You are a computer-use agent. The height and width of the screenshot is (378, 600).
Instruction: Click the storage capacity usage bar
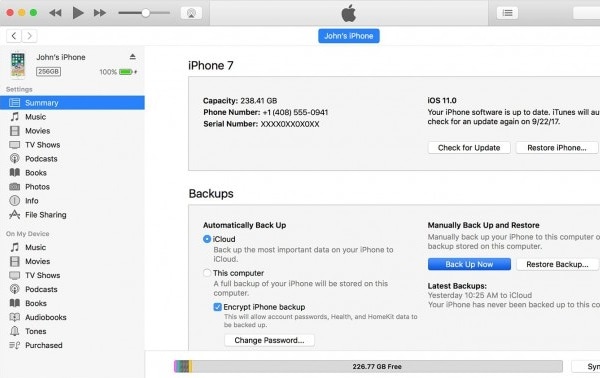368,366
